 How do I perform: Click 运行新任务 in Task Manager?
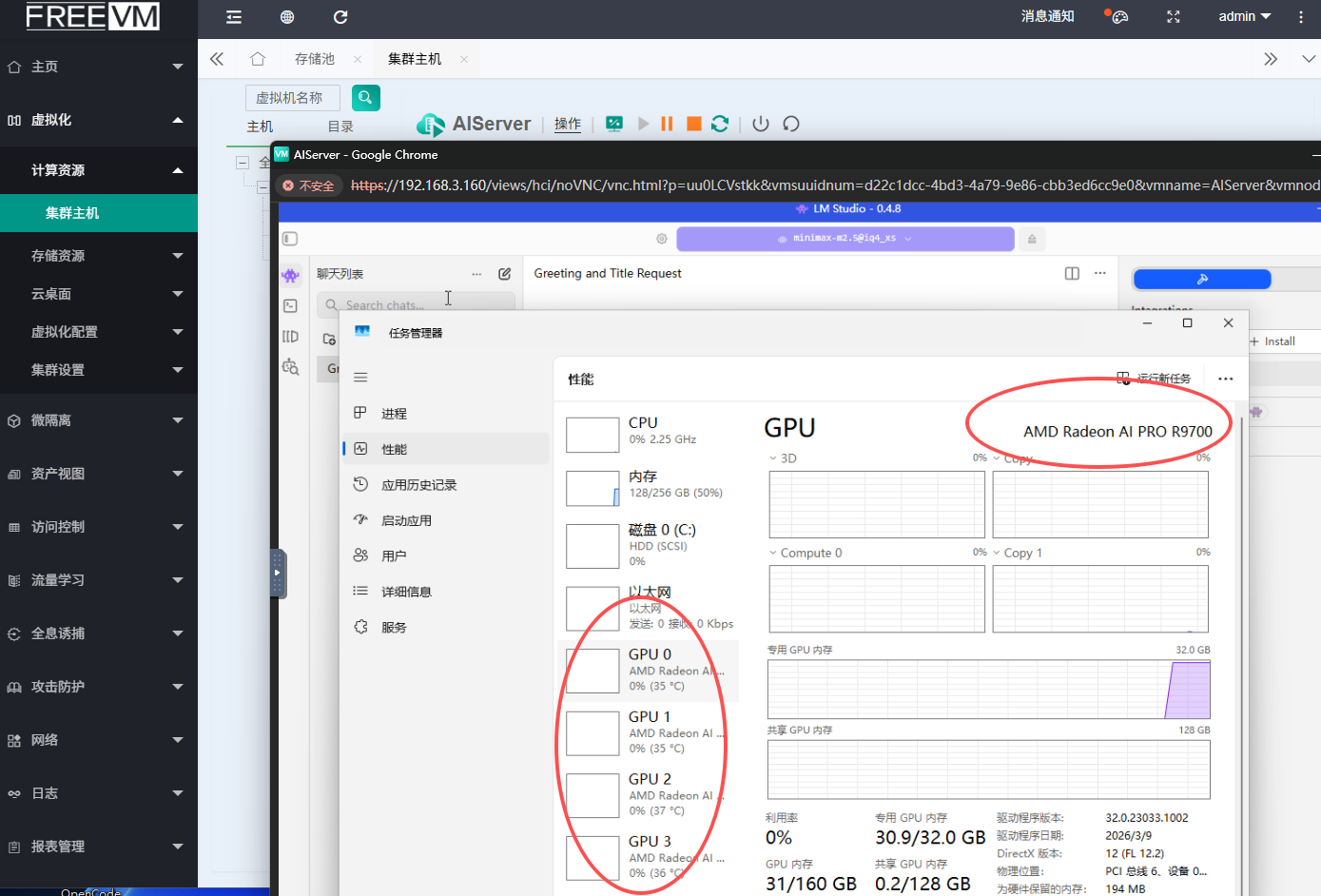tap(1154, 379)
